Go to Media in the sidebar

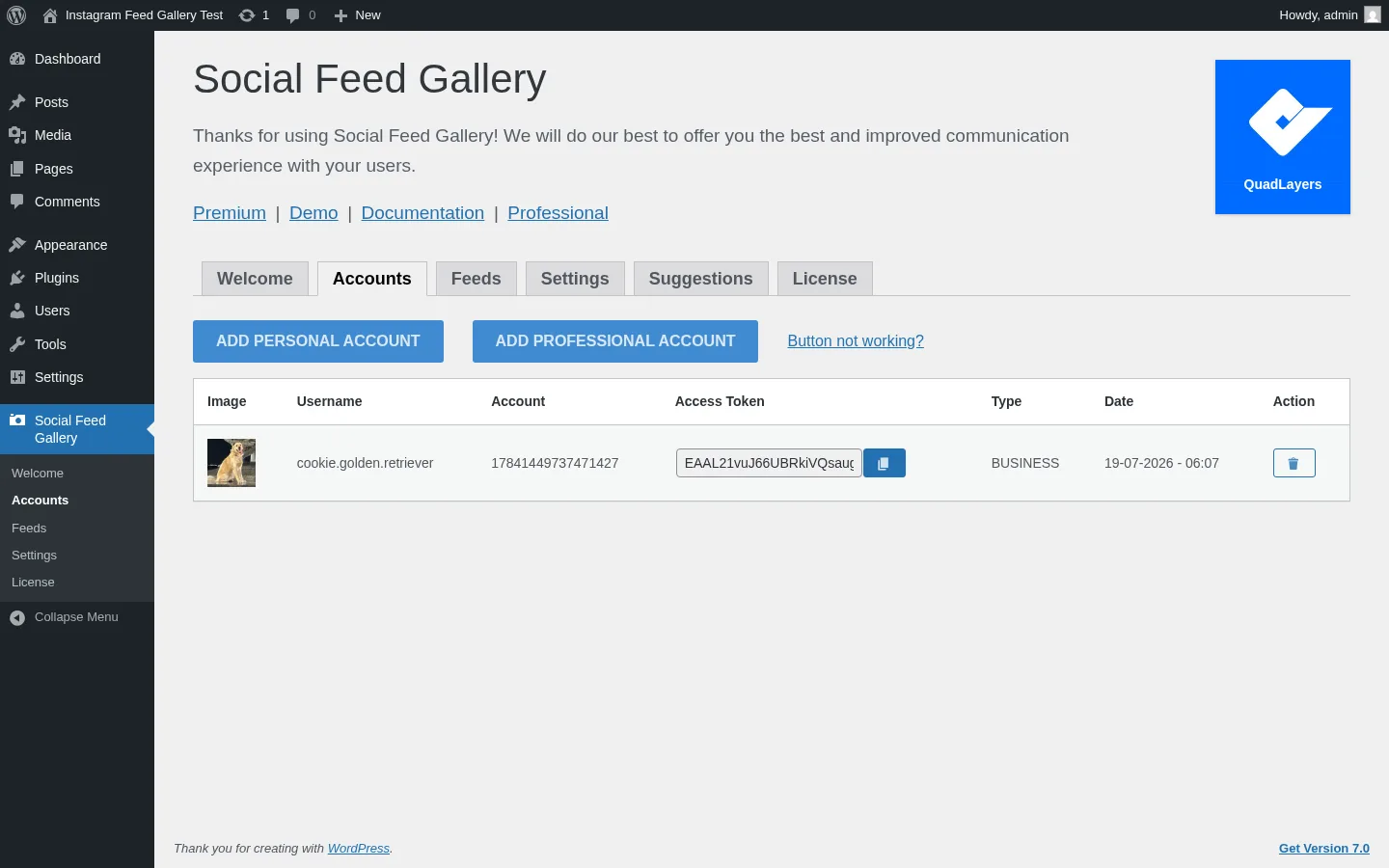click(77, 135)
